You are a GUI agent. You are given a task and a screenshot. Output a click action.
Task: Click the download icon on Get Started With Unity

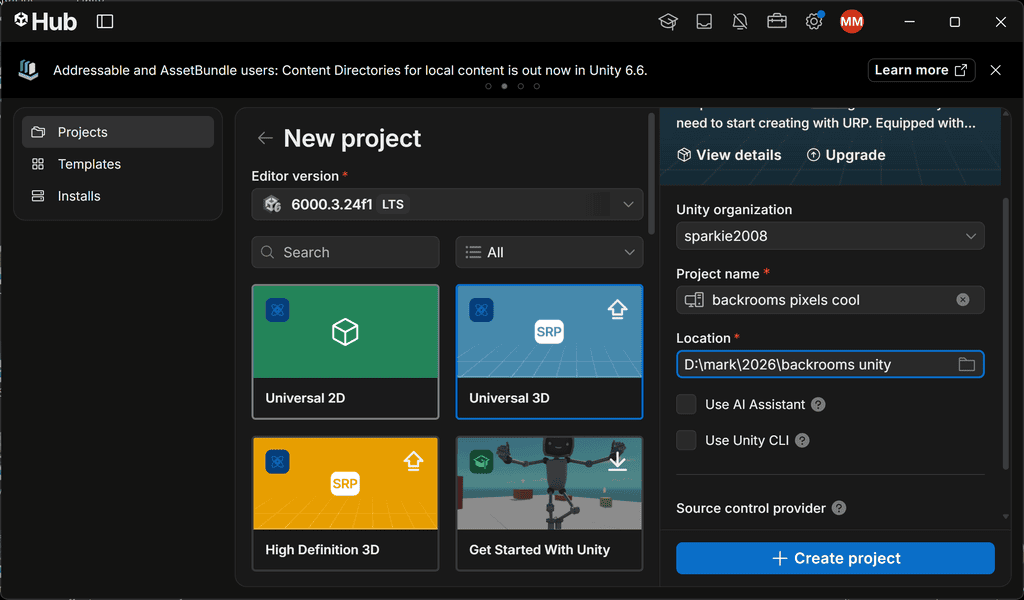617,461
